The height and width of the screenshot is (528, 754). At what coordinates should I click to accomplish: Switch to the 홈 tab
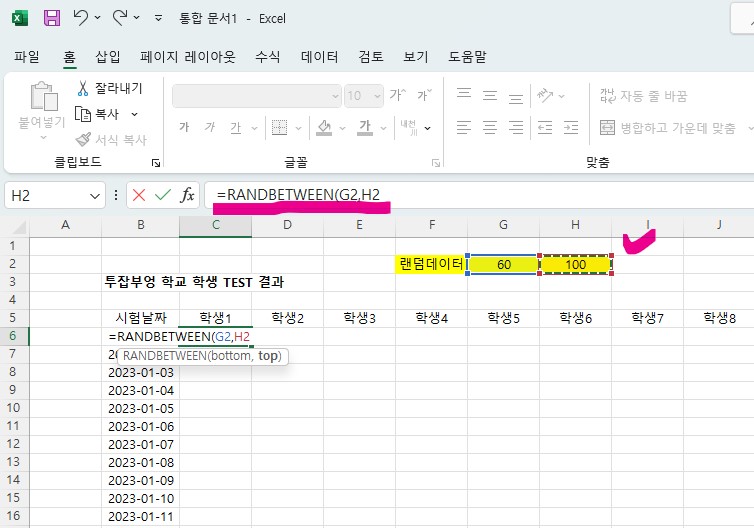point(69,57)
